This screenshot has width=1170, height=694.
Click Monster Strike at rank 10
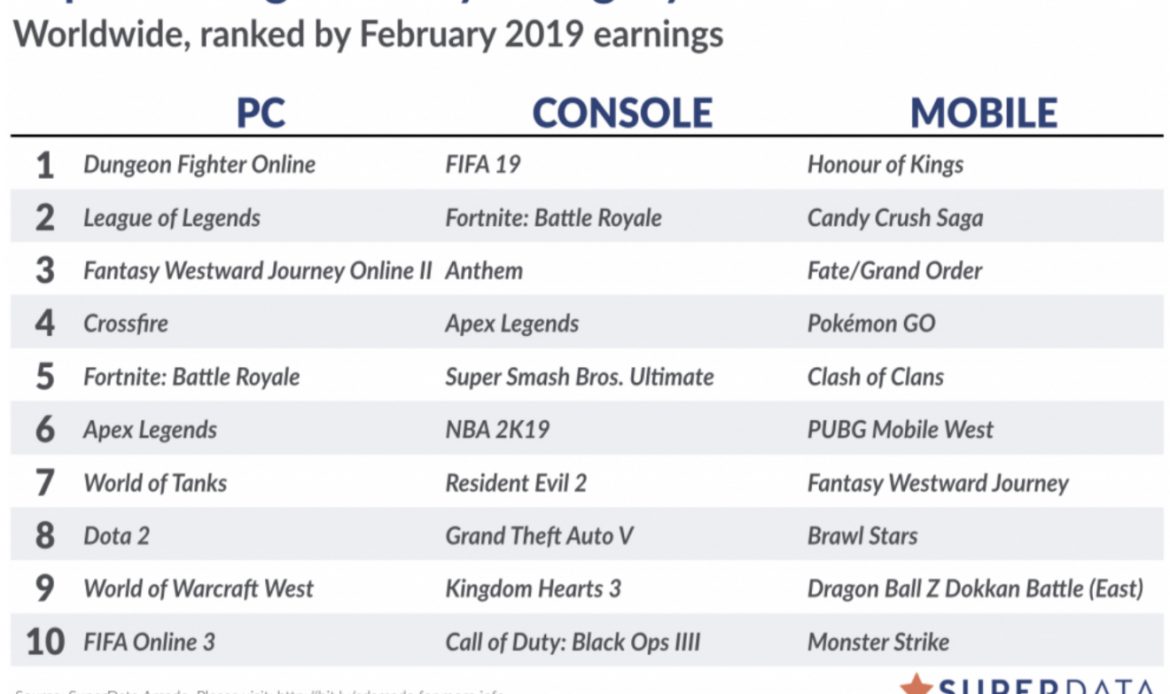(878, 642)
